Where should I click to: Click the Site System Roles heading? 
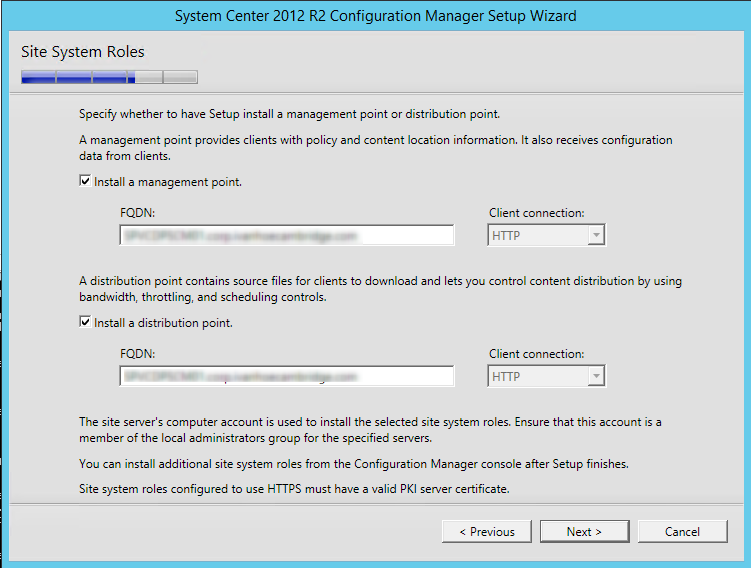click(83, 52)
